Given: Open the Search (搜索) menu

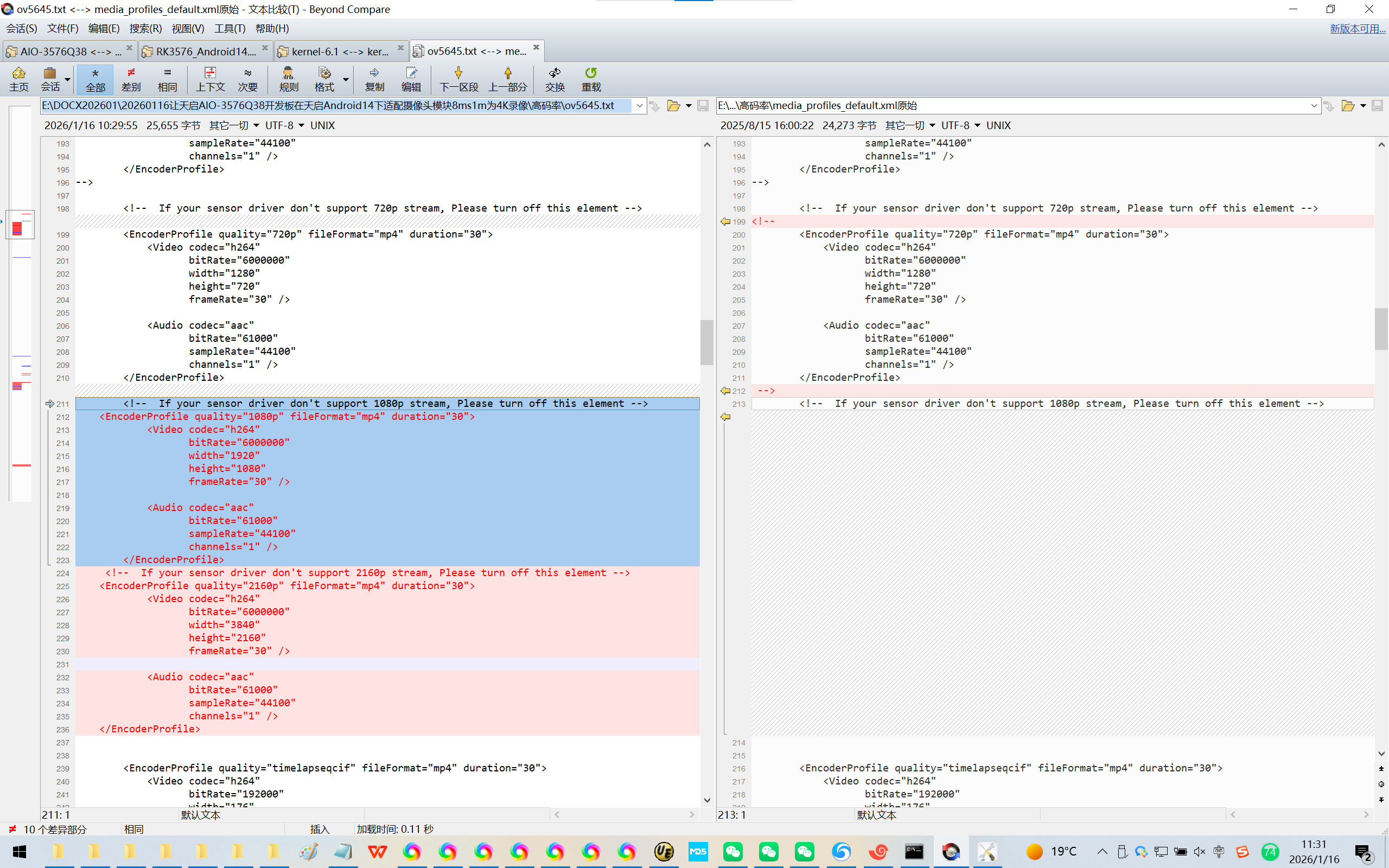Looking at the screenshot, I should click(x=145, y=28).
